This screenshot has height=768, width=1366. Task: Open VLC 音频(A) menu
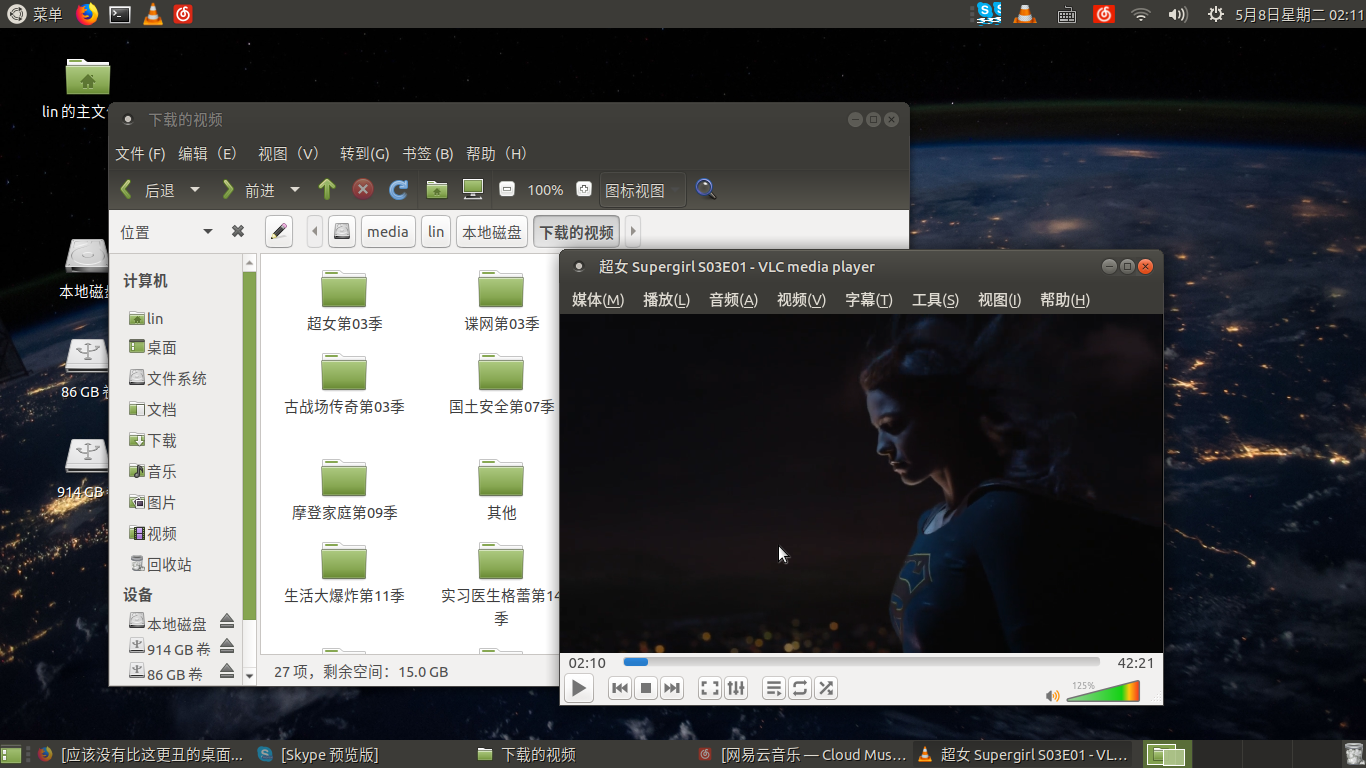click(x=733, y=299)
